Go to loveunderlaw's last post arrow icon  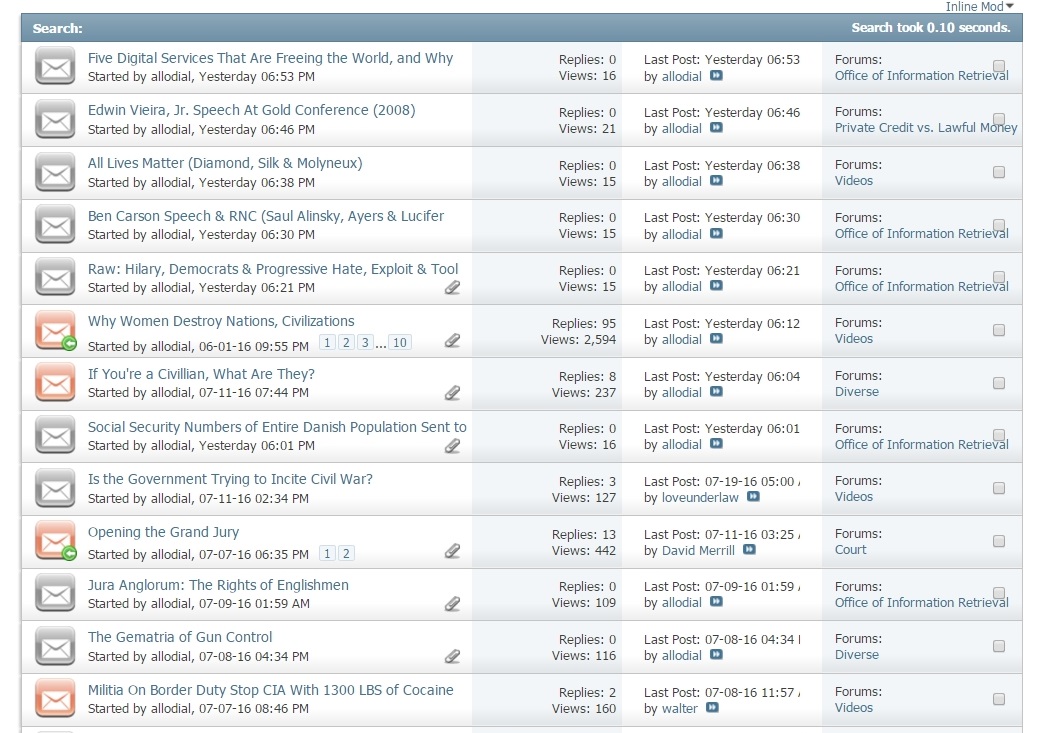pos(753,497)
